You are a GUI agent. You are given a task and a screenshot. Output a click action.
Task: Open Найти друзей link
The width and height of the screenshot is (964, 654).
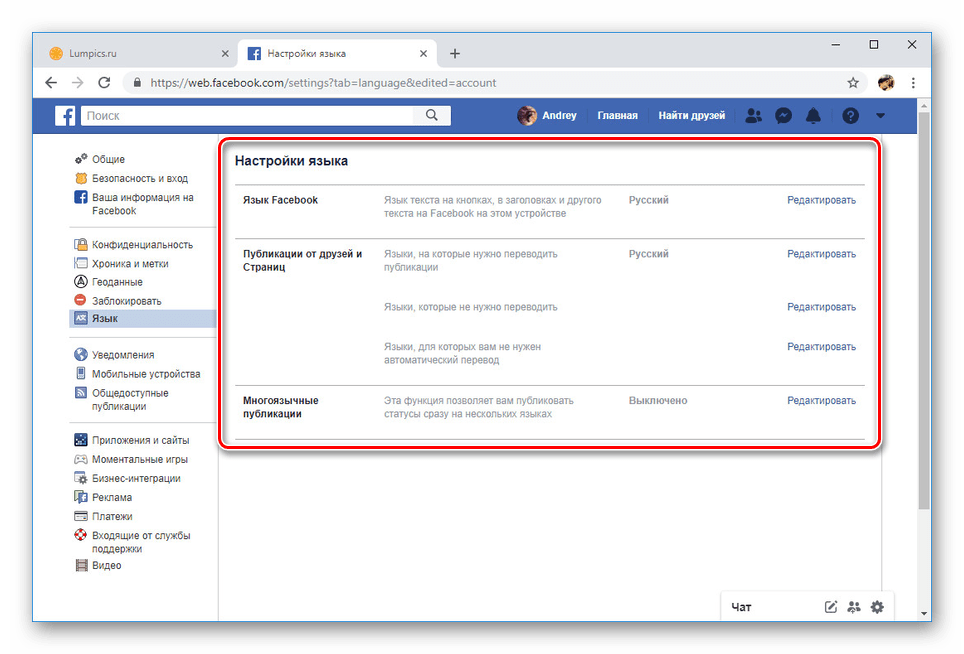pyautogui.click(x=692, y=116)
